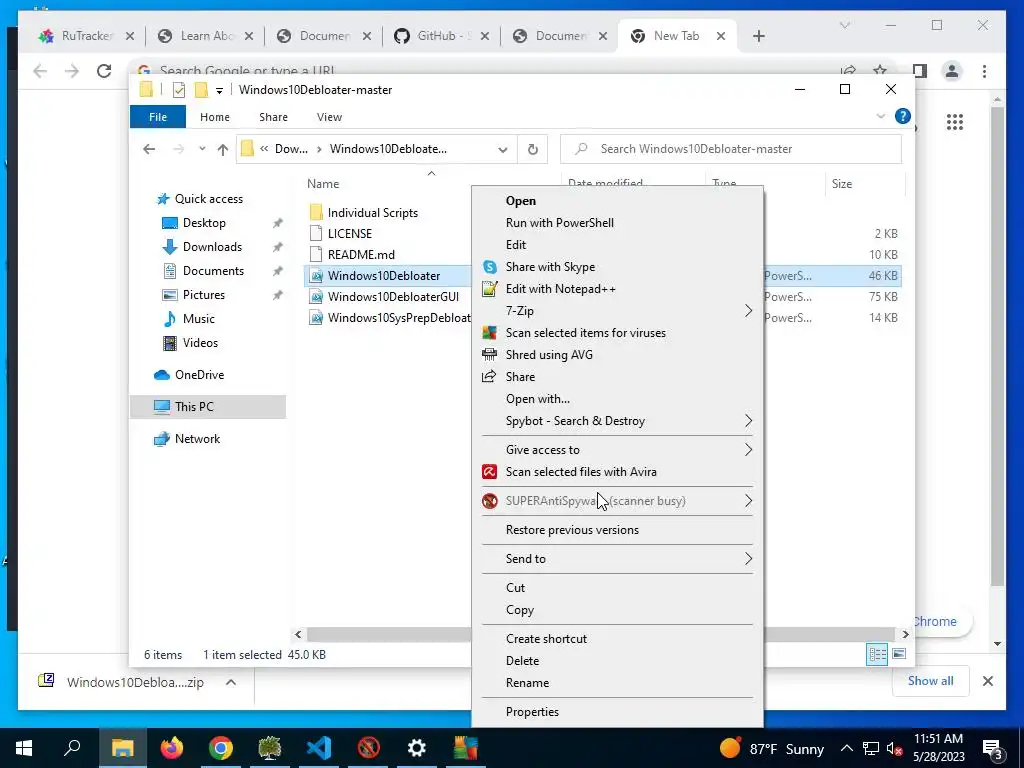
Task: Open the File ribbon tab
Action: 158,117
